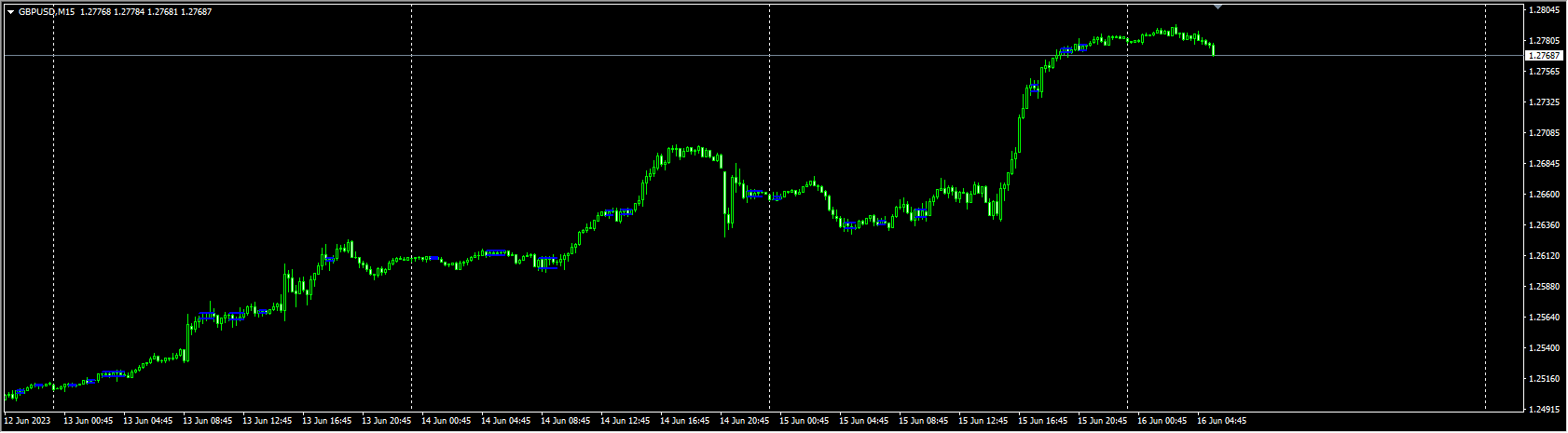The image size is (1568, 433).
Task: Click the gray chart shift triangle marker
Action: [x=1217, y=7]
